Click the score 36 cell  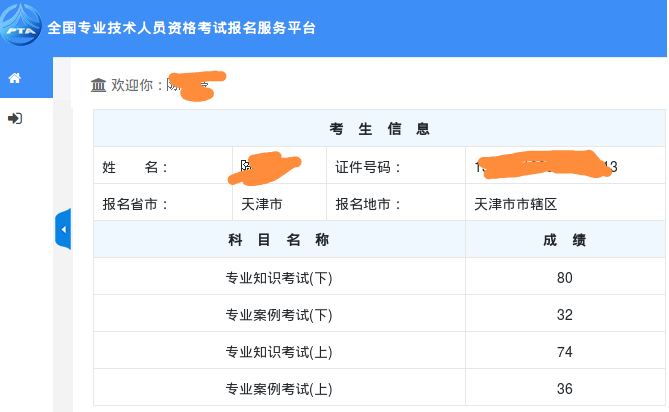coord(565,389)
